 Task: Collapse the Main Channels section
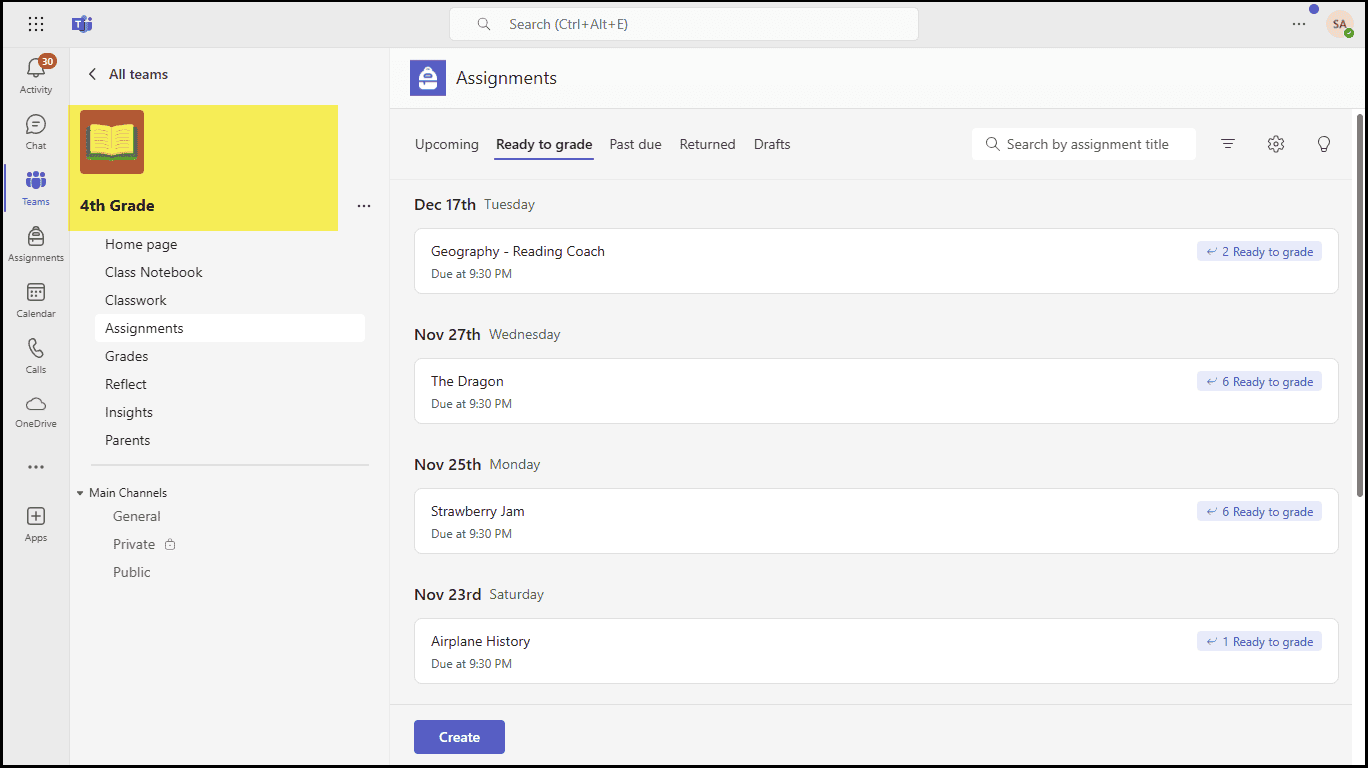80,492
